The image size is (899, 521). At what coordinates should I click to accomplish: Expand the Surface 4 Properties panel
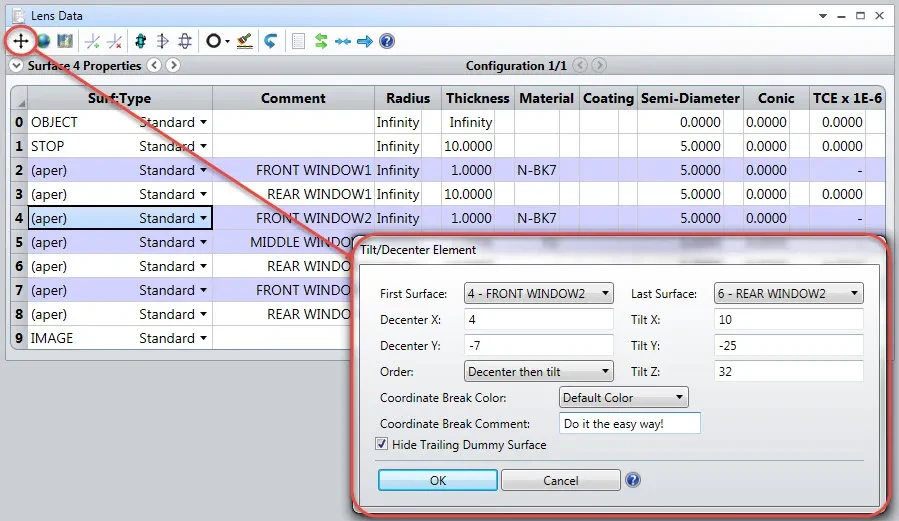[16, 65]
